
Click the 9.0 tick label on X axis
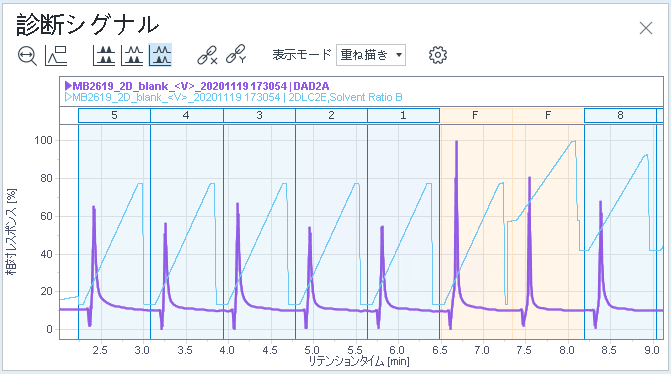(x=651, y=350)
